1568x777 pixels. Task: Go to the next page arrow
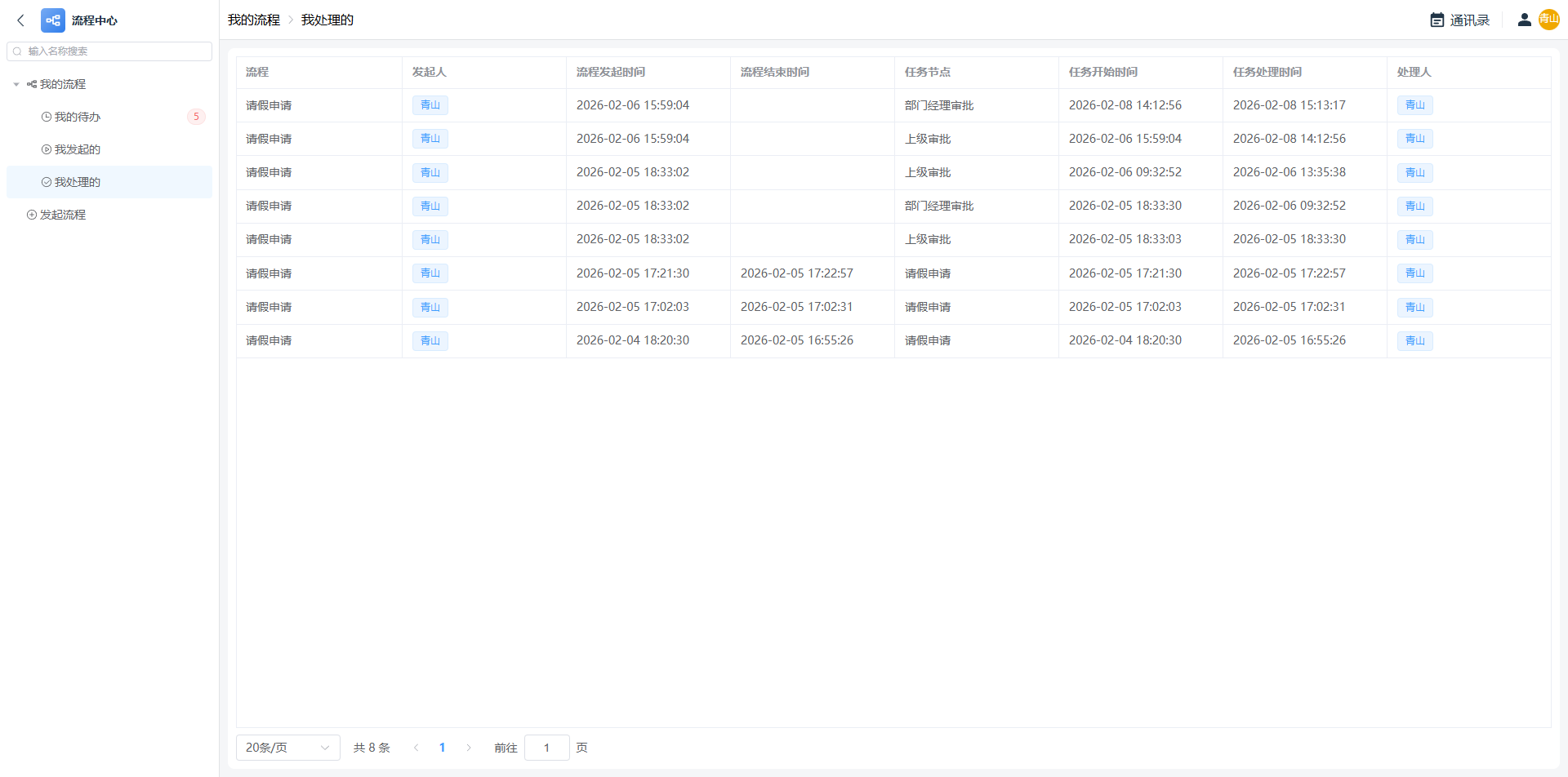pyautogui.click(x=469, y=748)
